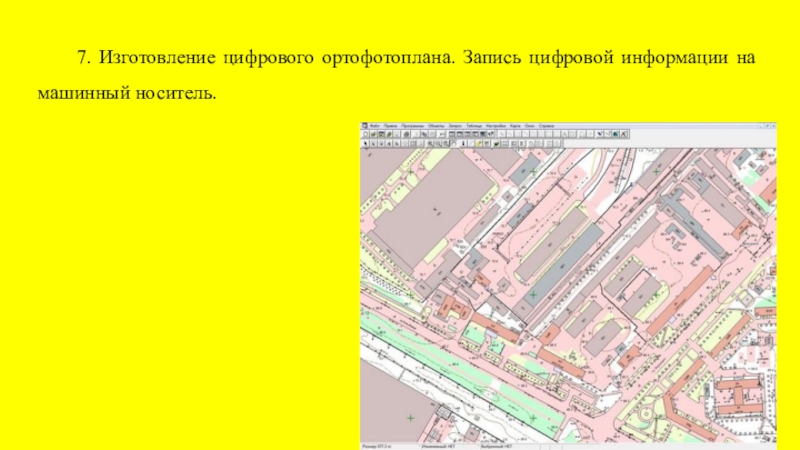Open the Настройки menu

point(496,126)
